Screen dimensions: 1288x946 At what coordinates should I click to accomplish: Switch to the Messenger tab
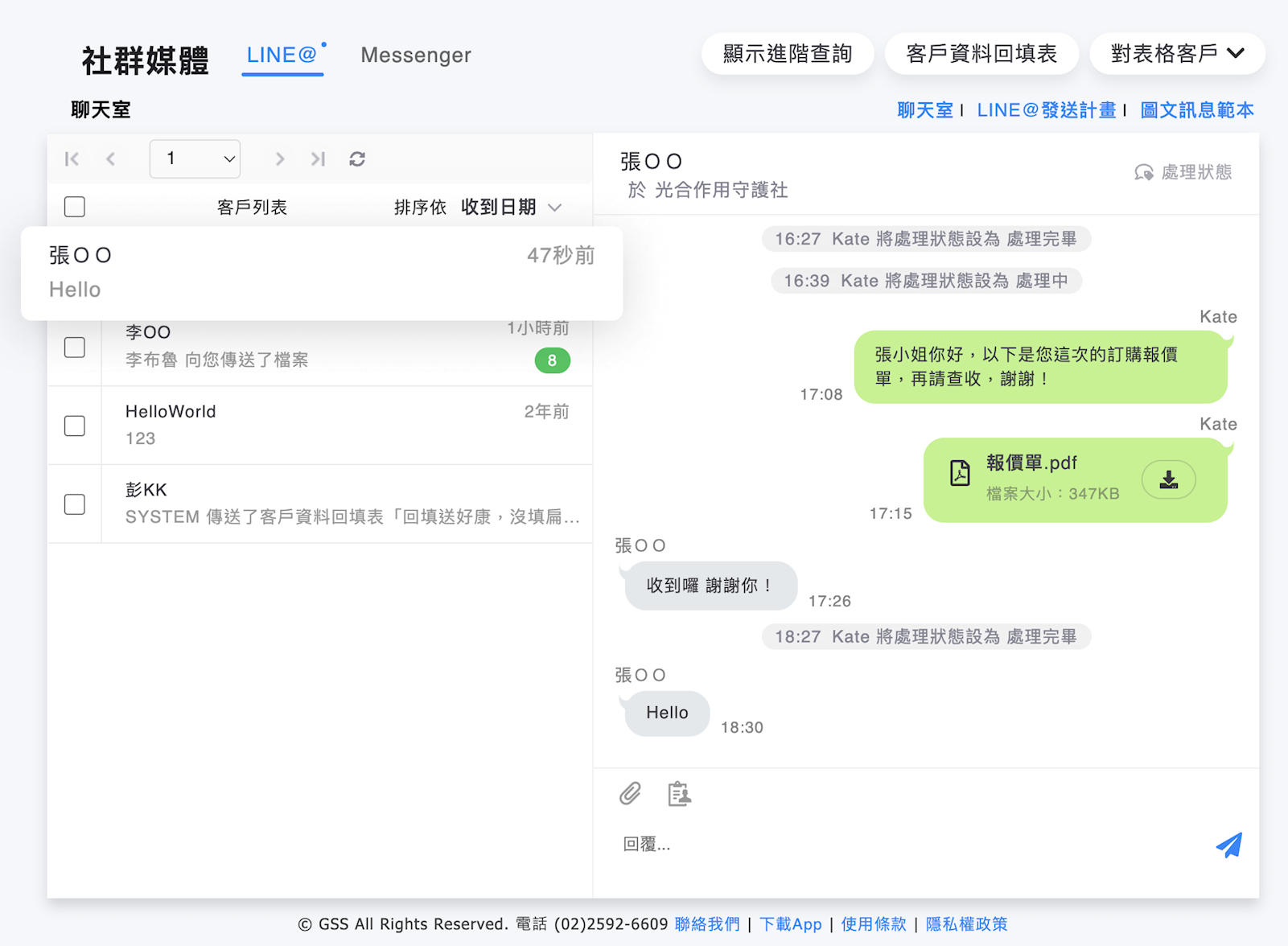point(415,56)
